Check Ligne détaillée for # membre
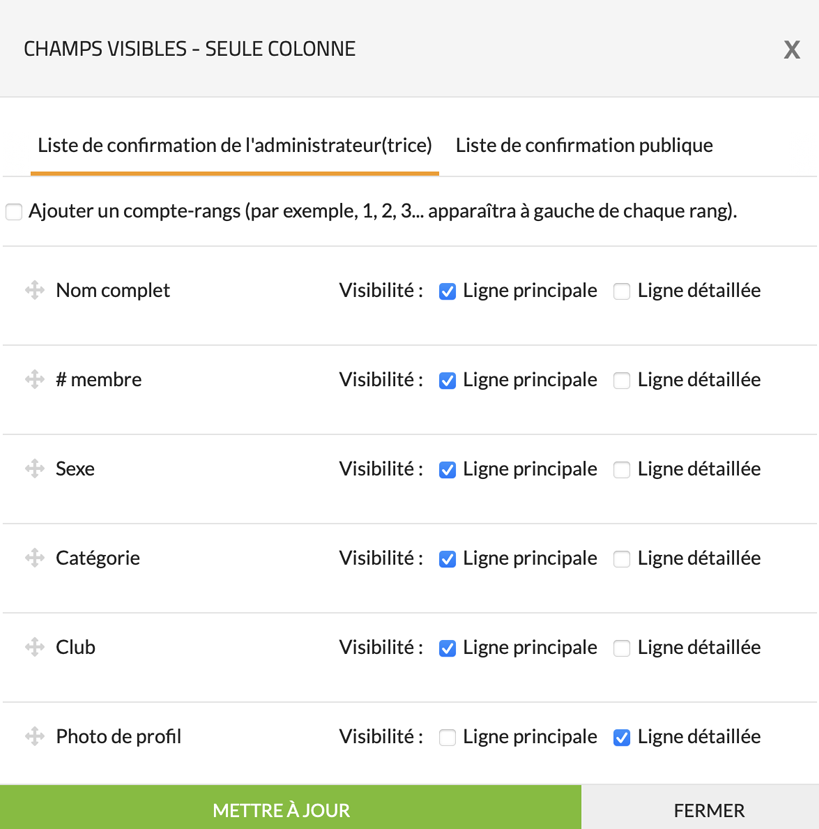Viewport: 819px width, 829px height. [622, 381]
